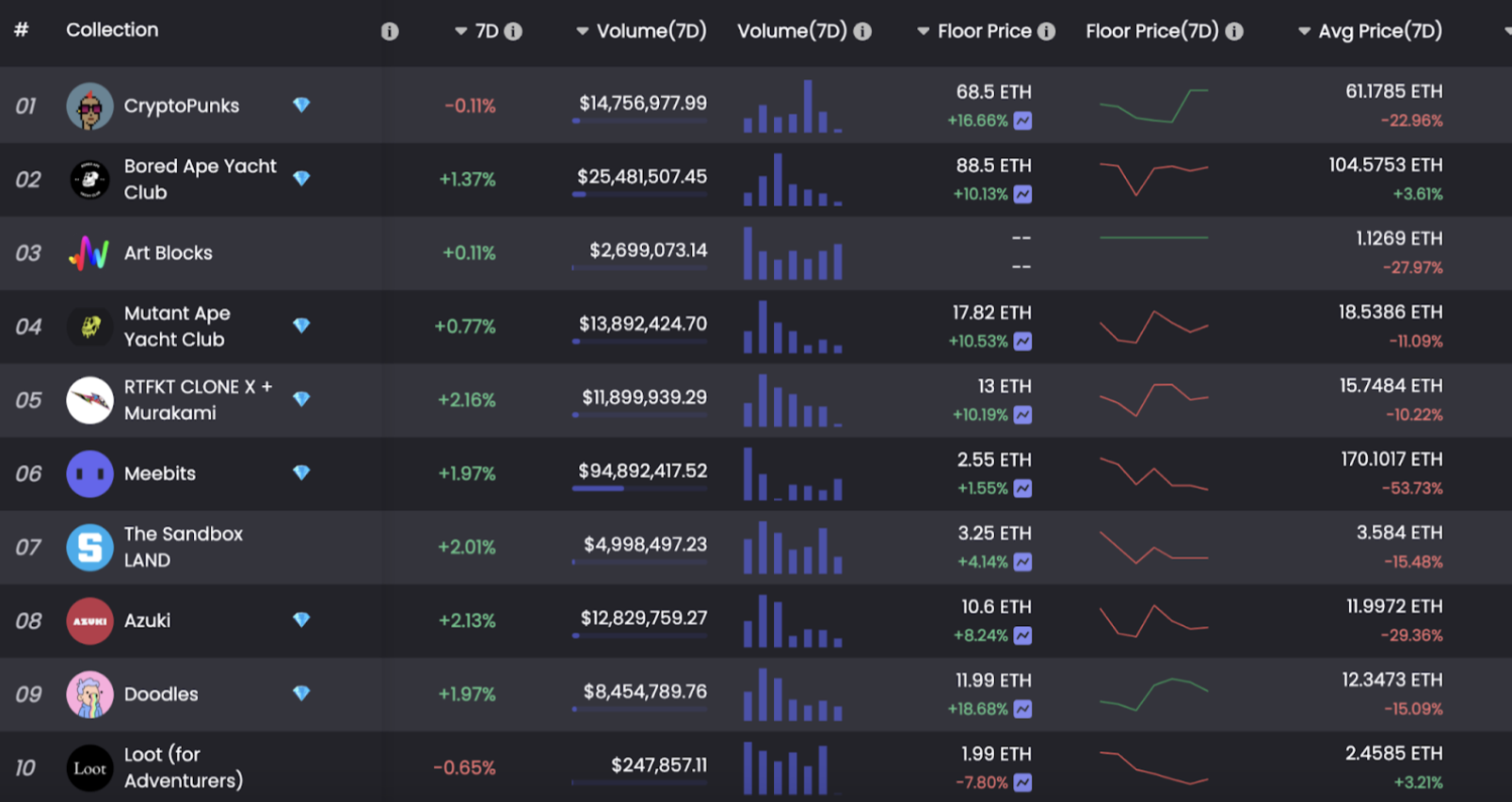The image size is (1512, 802).
Task: Open floor price chart icon for Loot
Action: pyautogui.click(x=1022, y=782)
